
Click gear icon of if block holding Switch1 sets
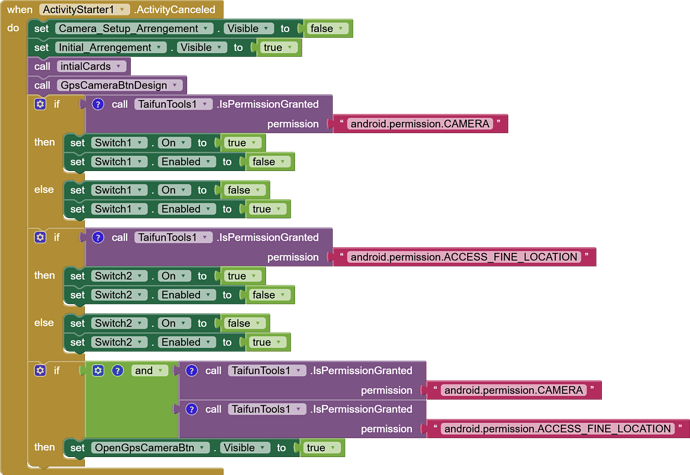click(x=40, y=104)
